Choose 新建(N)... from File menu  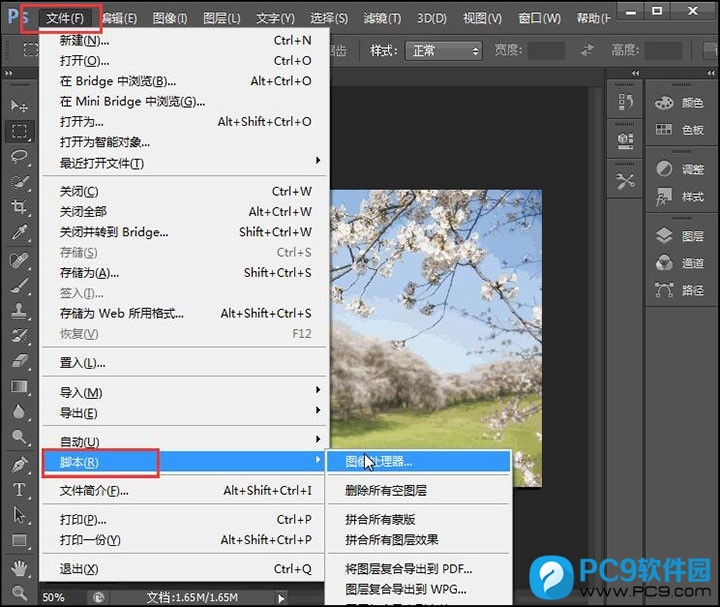[x=184, y=40]
